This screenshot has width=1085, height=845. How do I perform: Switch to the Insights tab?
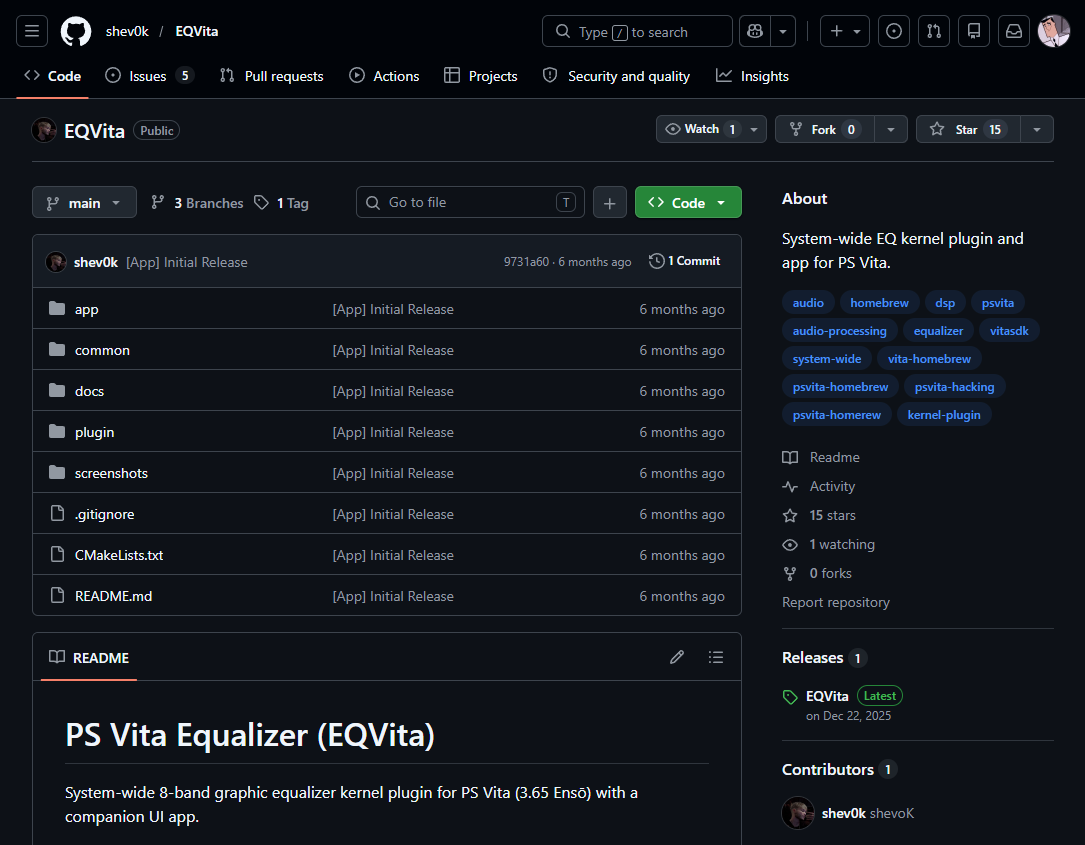(x=752, y=76)
